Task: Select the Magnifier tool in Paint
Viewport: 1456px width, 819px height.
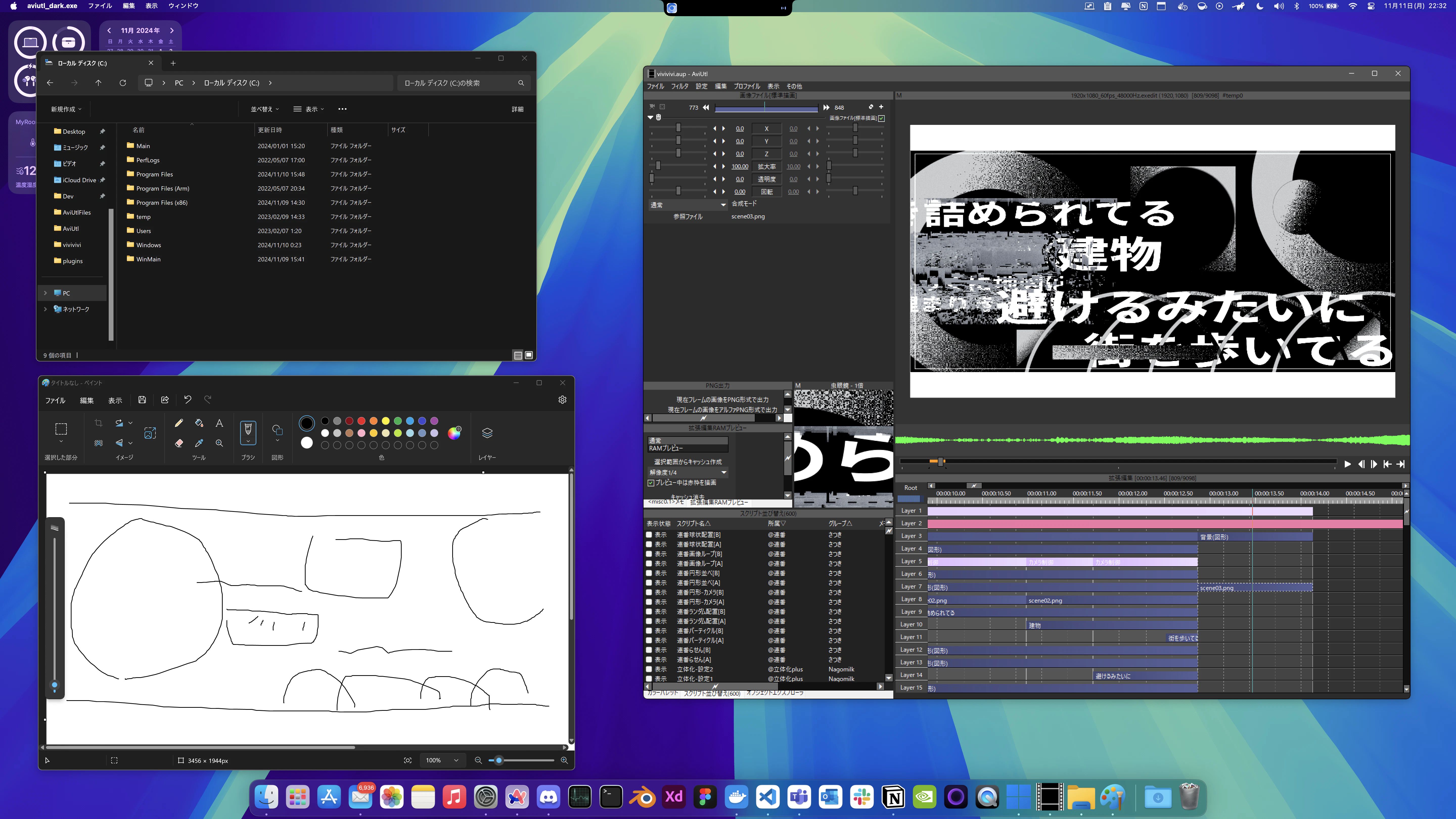Action: 219,443
